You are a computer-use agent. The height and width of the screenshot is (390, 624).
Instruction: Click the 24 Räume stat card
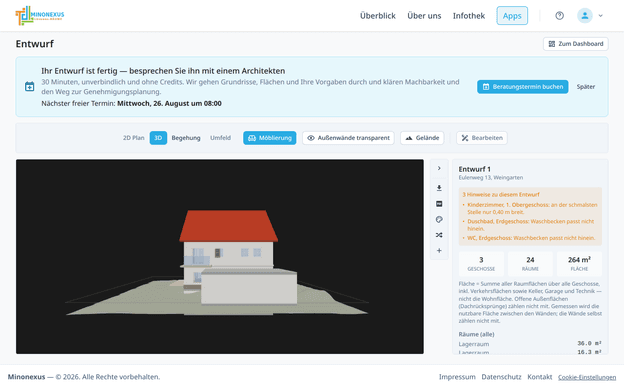coord(530,263)
